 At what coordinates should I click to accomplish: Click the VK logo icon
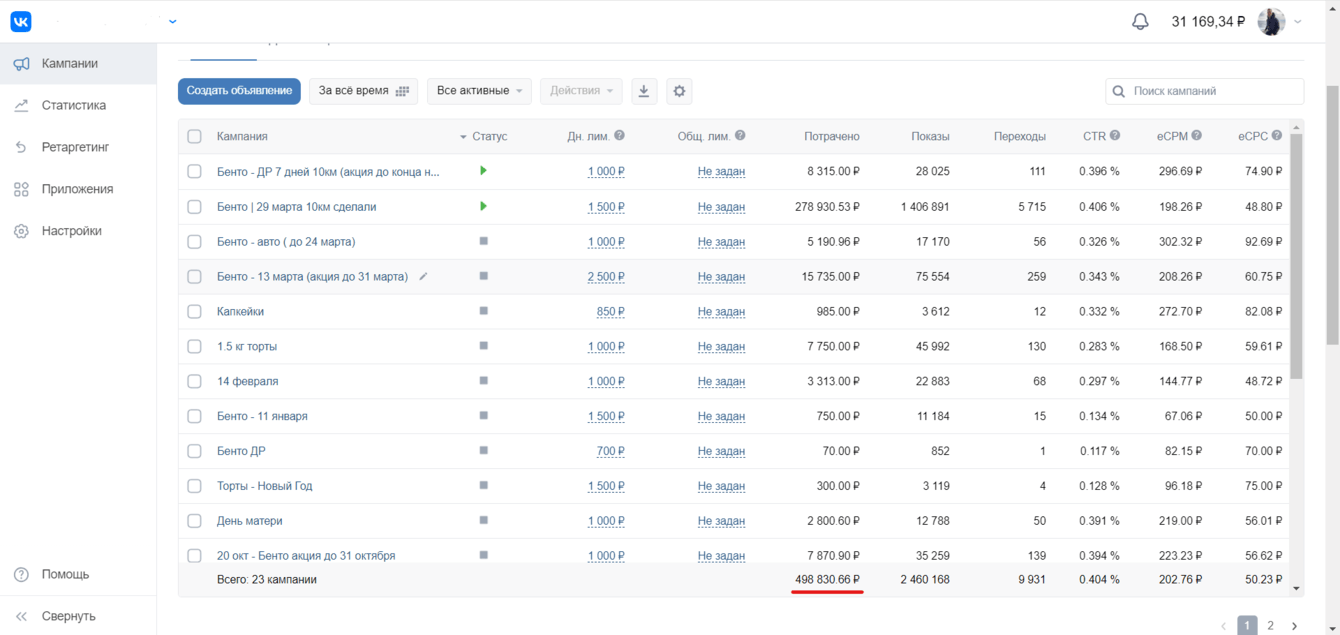21,21
